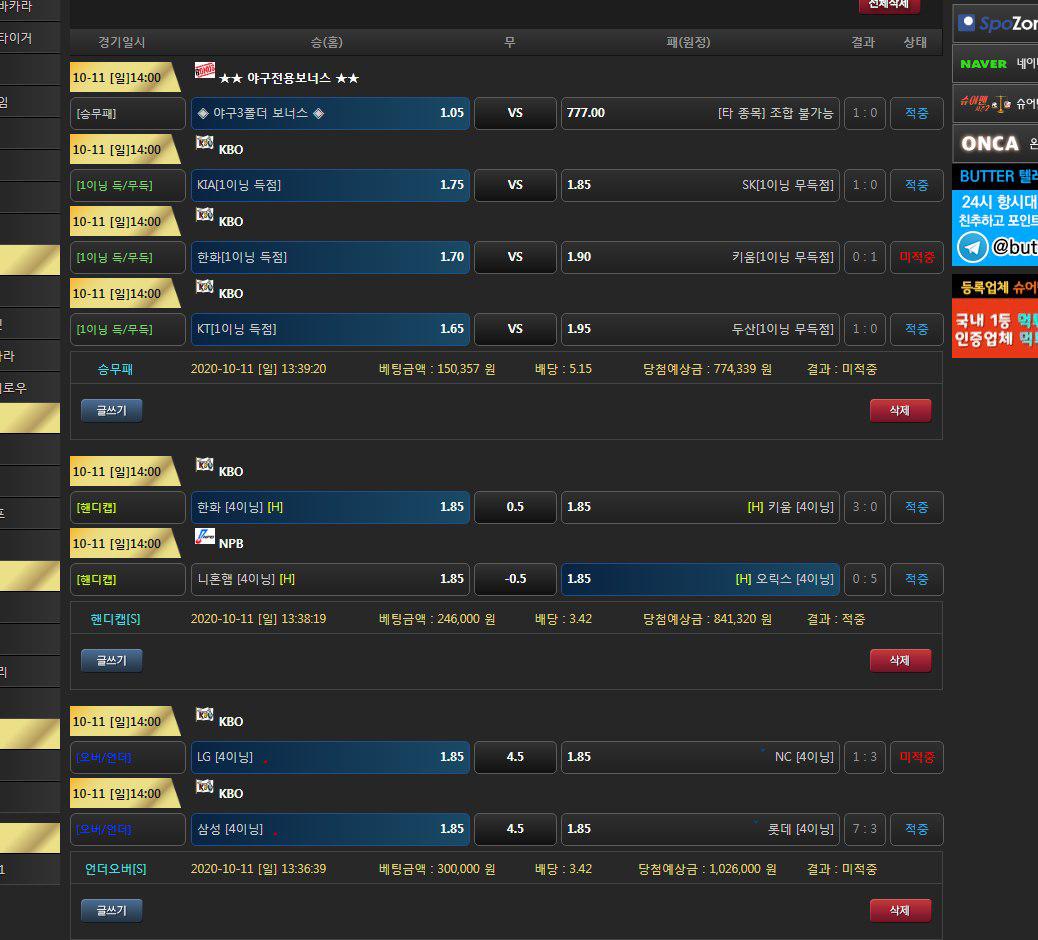1038x940 pixels.
Task: Click the 등록업체 orange banner on right
Action: coord(995,287)
